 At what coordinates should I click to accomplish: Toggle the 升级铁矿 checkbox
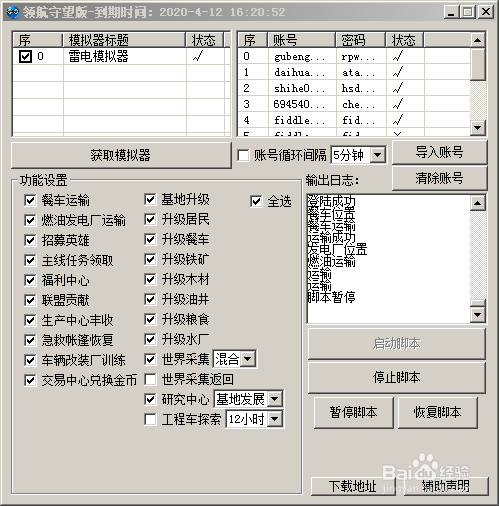click(150, 259)
